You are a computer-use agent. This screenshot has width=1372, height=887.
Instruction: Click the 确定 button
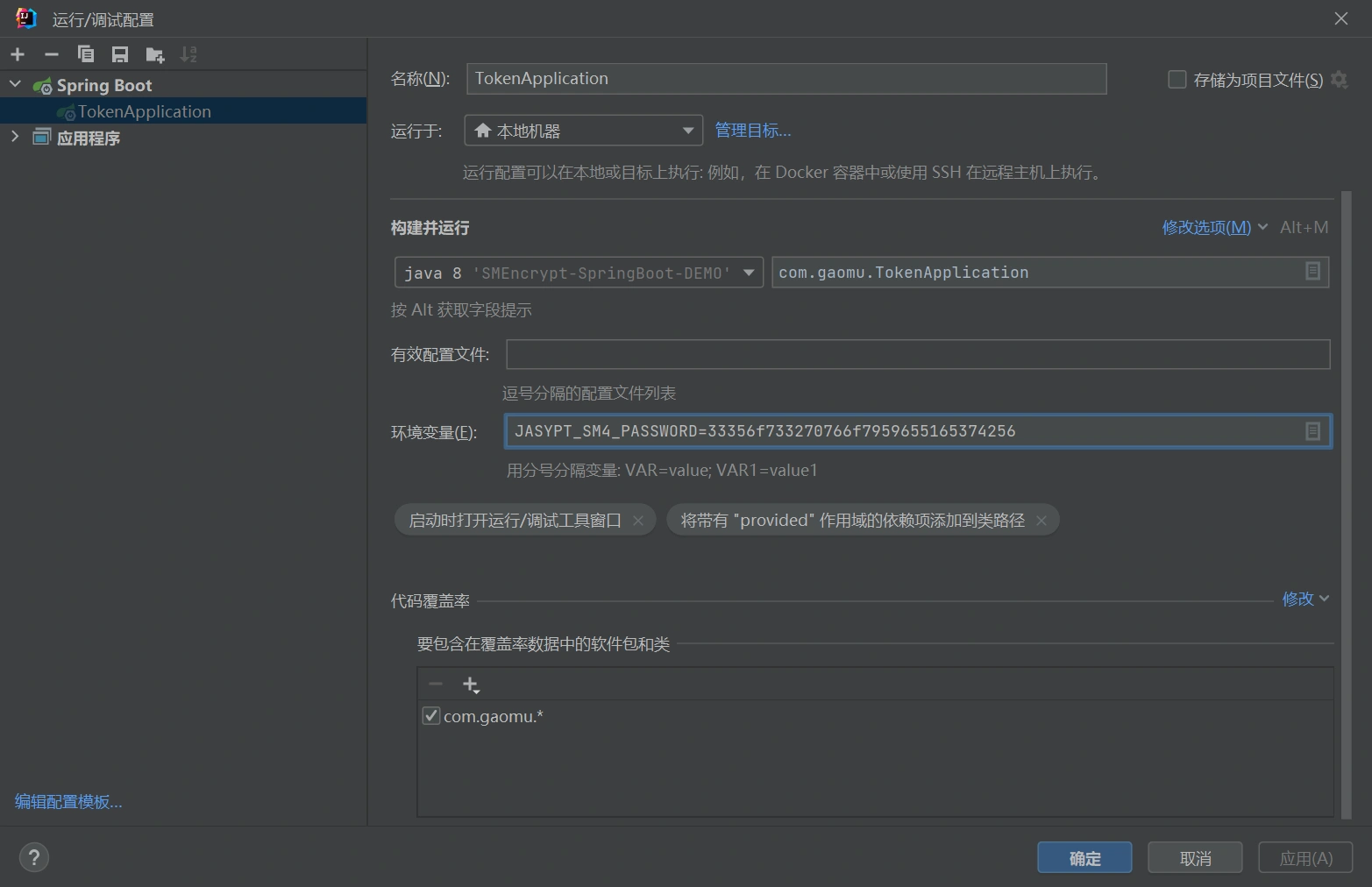(1084, 858)
